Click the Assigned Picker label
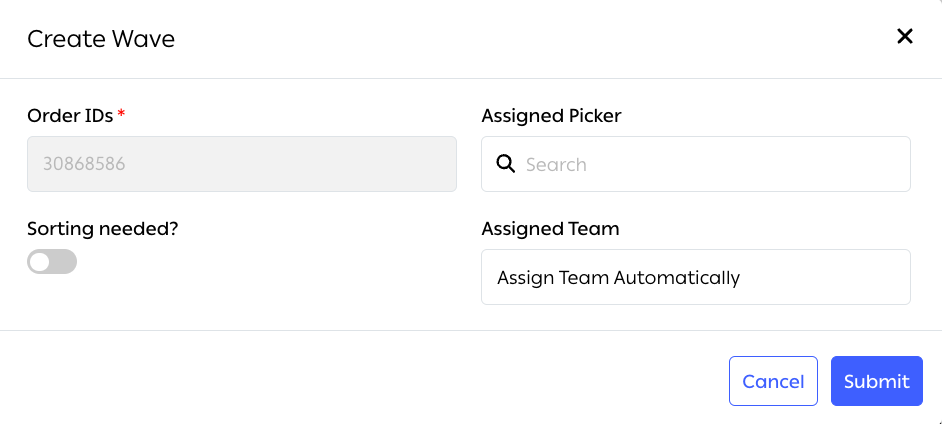This screenshot has width=942, height=424. coord(551,116)
